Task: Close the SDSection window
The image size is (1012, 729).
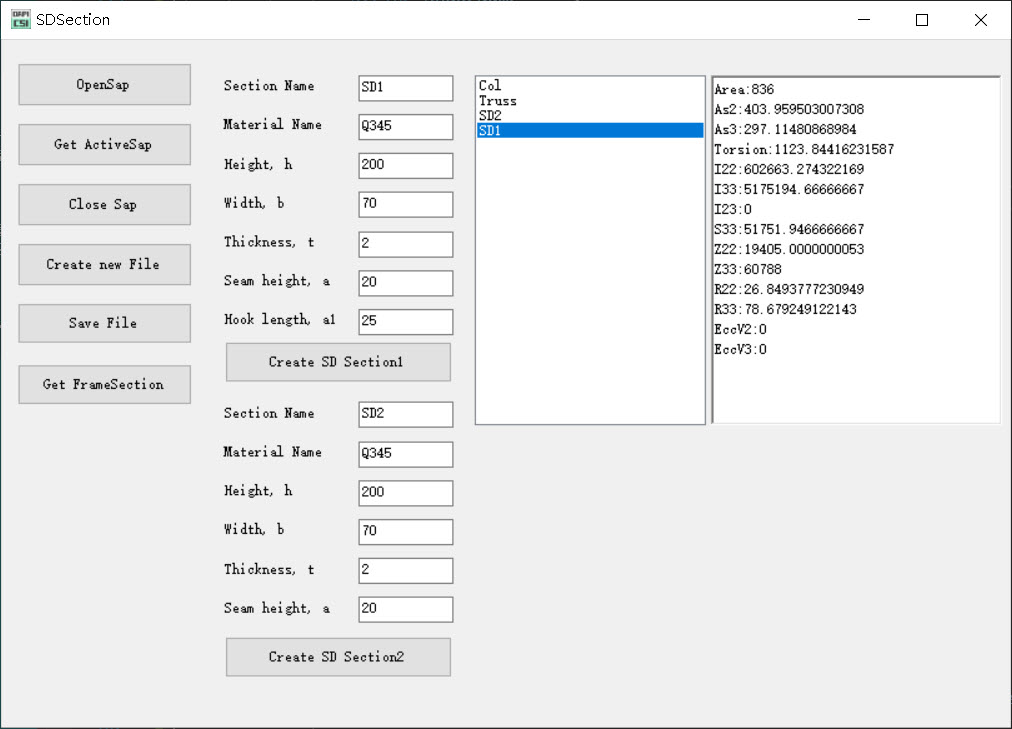Action: [x=981, y=20]
